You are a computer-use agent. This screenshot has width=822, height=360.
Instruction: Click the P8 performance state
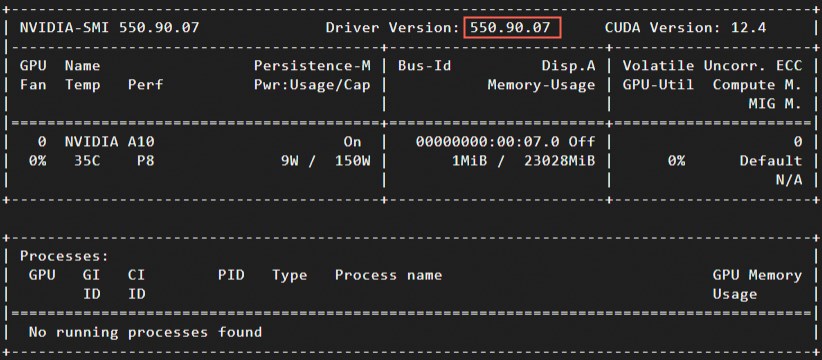pos(146,160)
